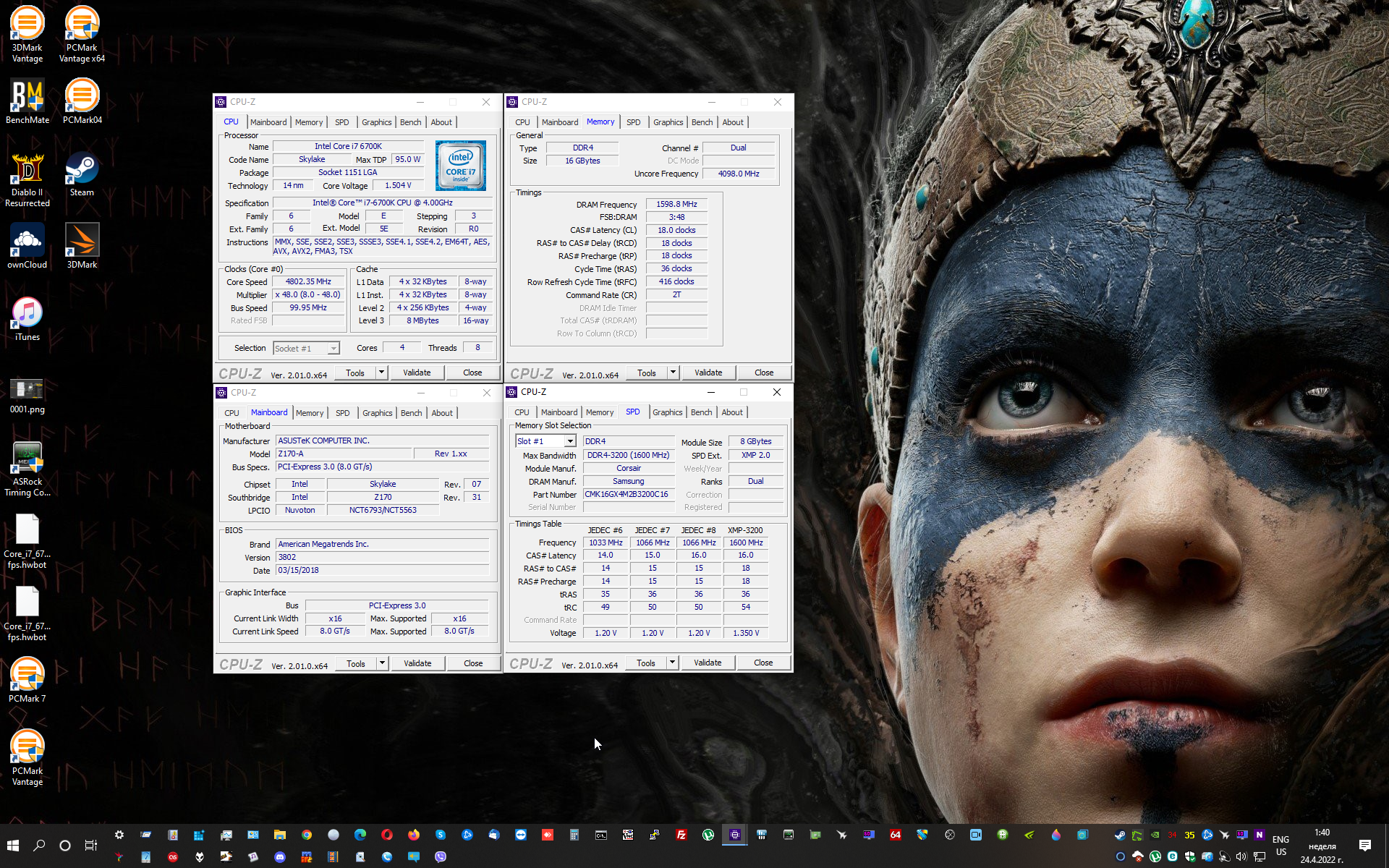The image size is (1389, 868).
Task: Open taskbar search magnifier
Action: pyautogui.click(x=39, y=846)
